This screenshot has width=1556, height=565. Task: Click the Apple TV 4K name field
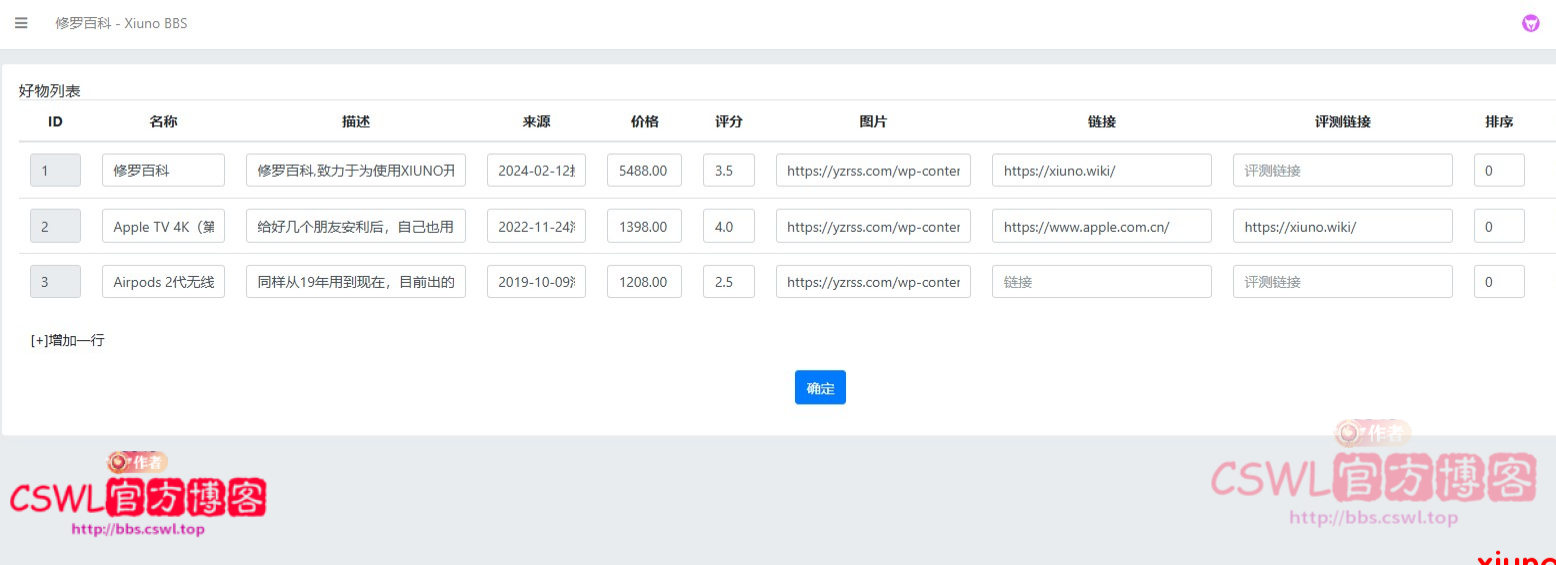[163, 227]
